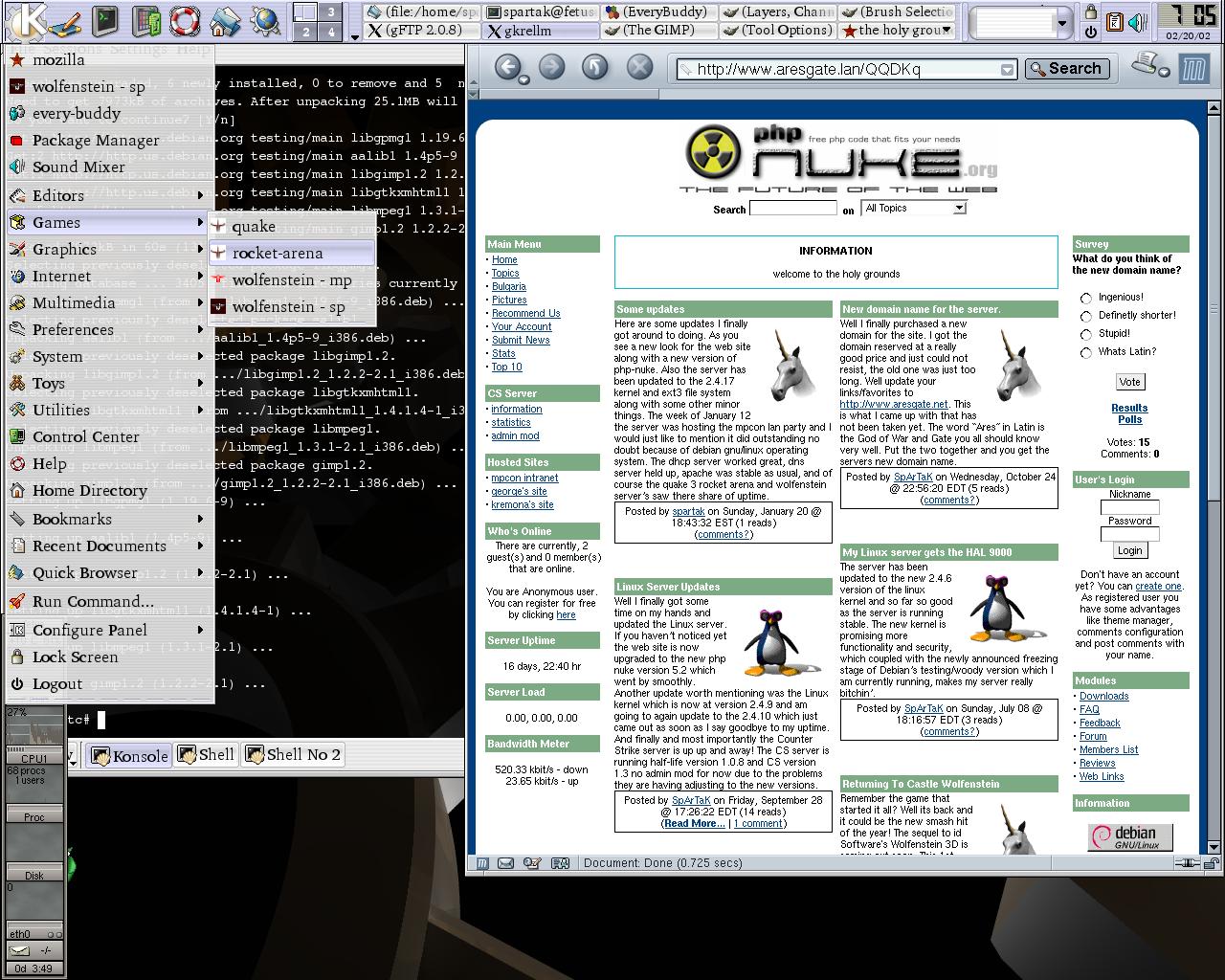Viewport: 1225px width, 980px height.
Task: Open the All Topics search dropdown
Action: 914,208
